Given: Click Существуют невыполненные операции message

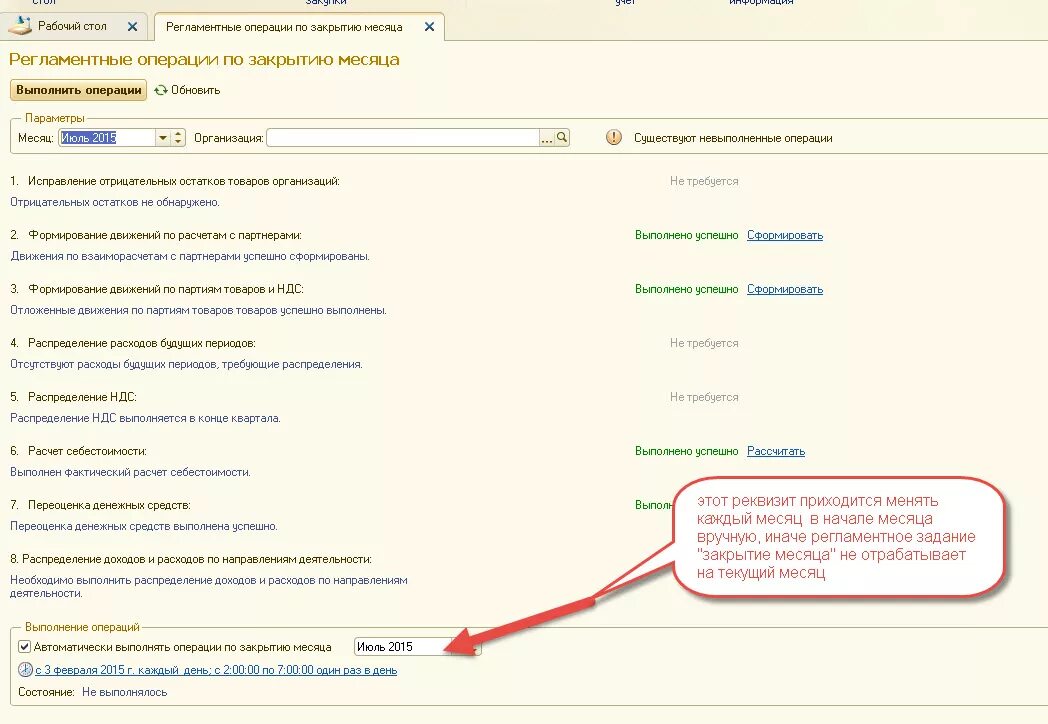Looking at the screenshot, I should (x=733, y=138).
